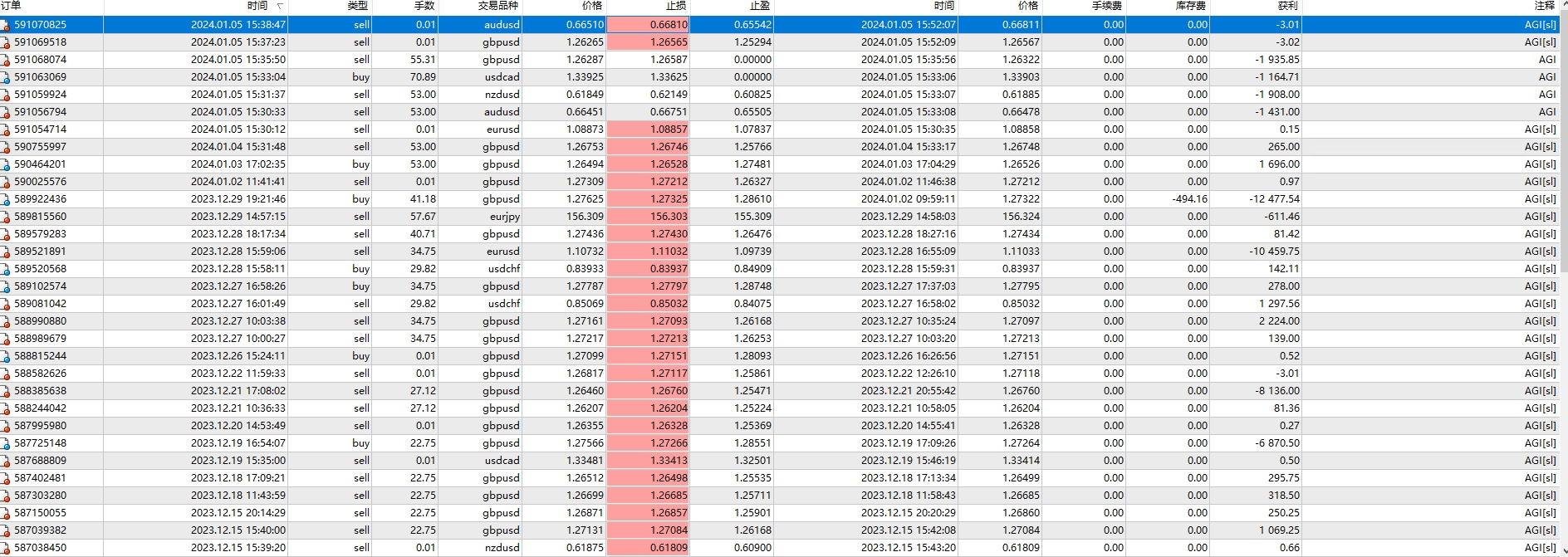Select the profit cell showing -6 870.50

pyautogui.click(x=1277, y=443)
